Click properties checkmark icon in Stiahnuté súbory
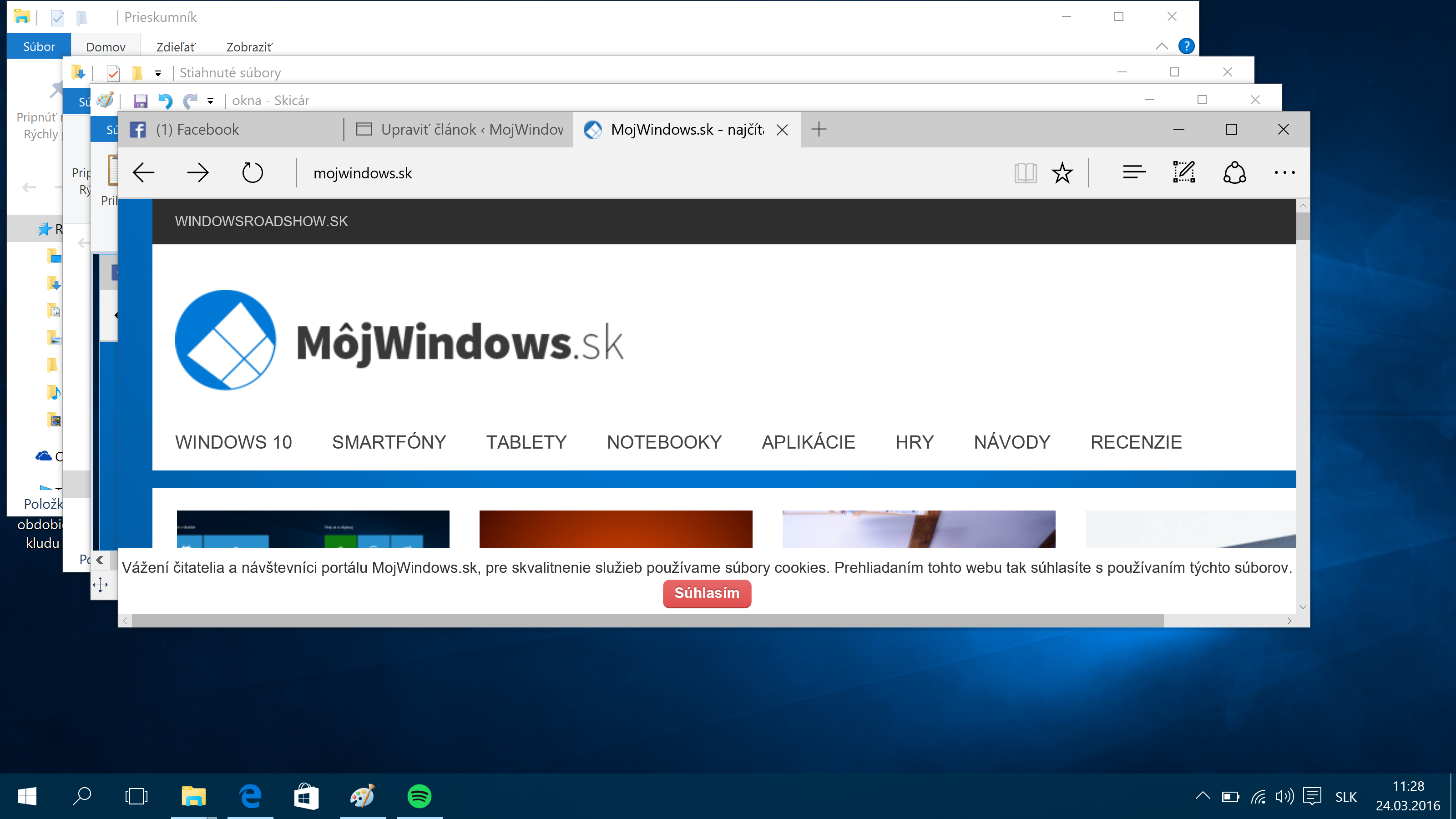 coord(113,73)
